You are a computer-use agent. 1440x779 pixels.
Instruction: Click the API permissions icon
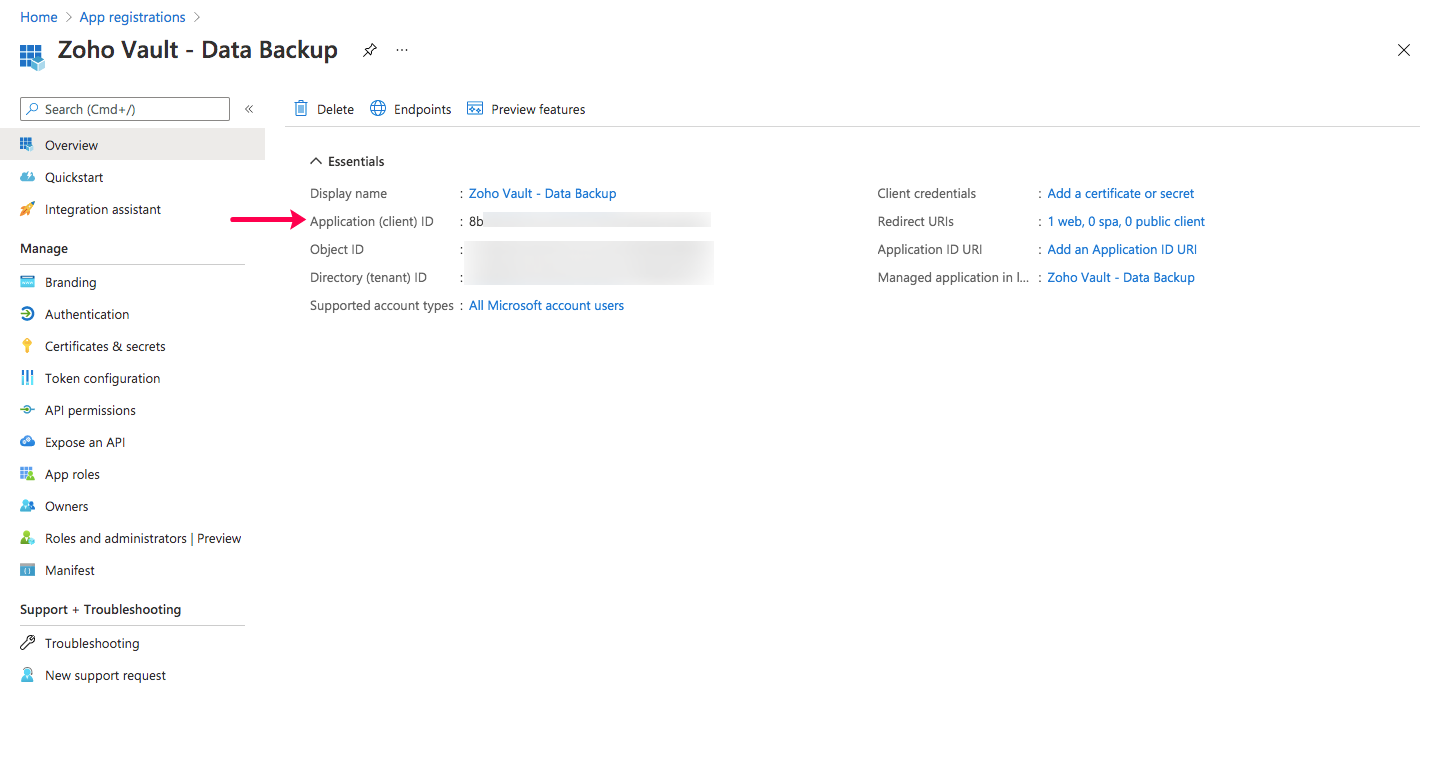coord(27,410)
